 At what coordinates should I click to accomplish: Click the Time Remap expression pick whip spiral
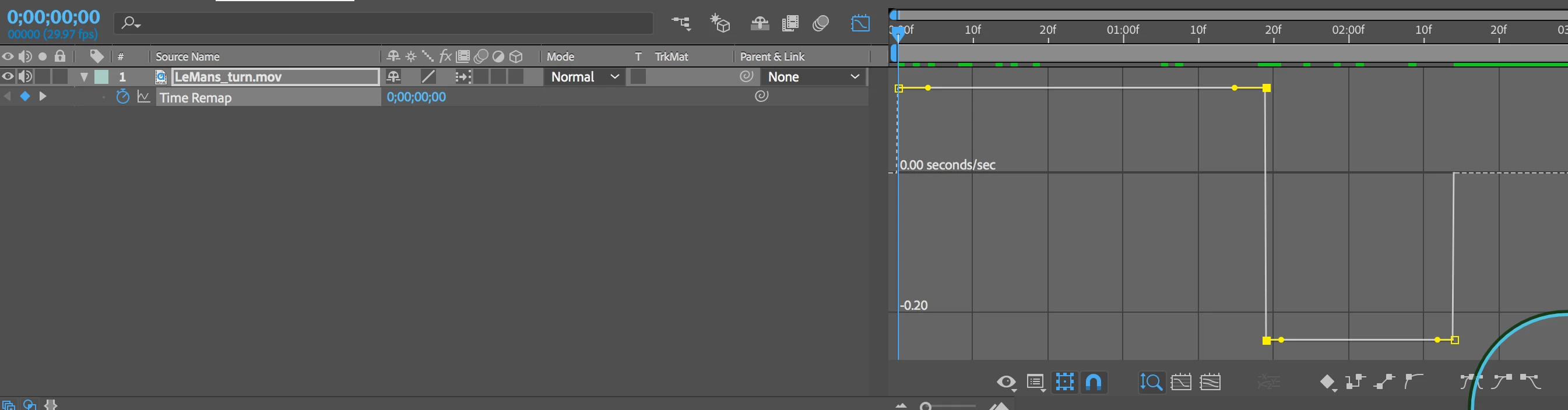point(761,96)
